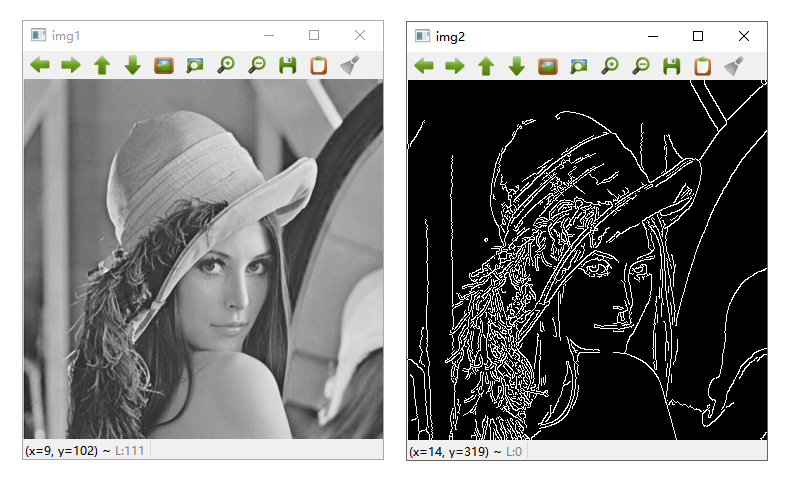This screenshot has height=482, width=788.
Task: Zoom in on img2 edge image
Action: pos(610,66)
